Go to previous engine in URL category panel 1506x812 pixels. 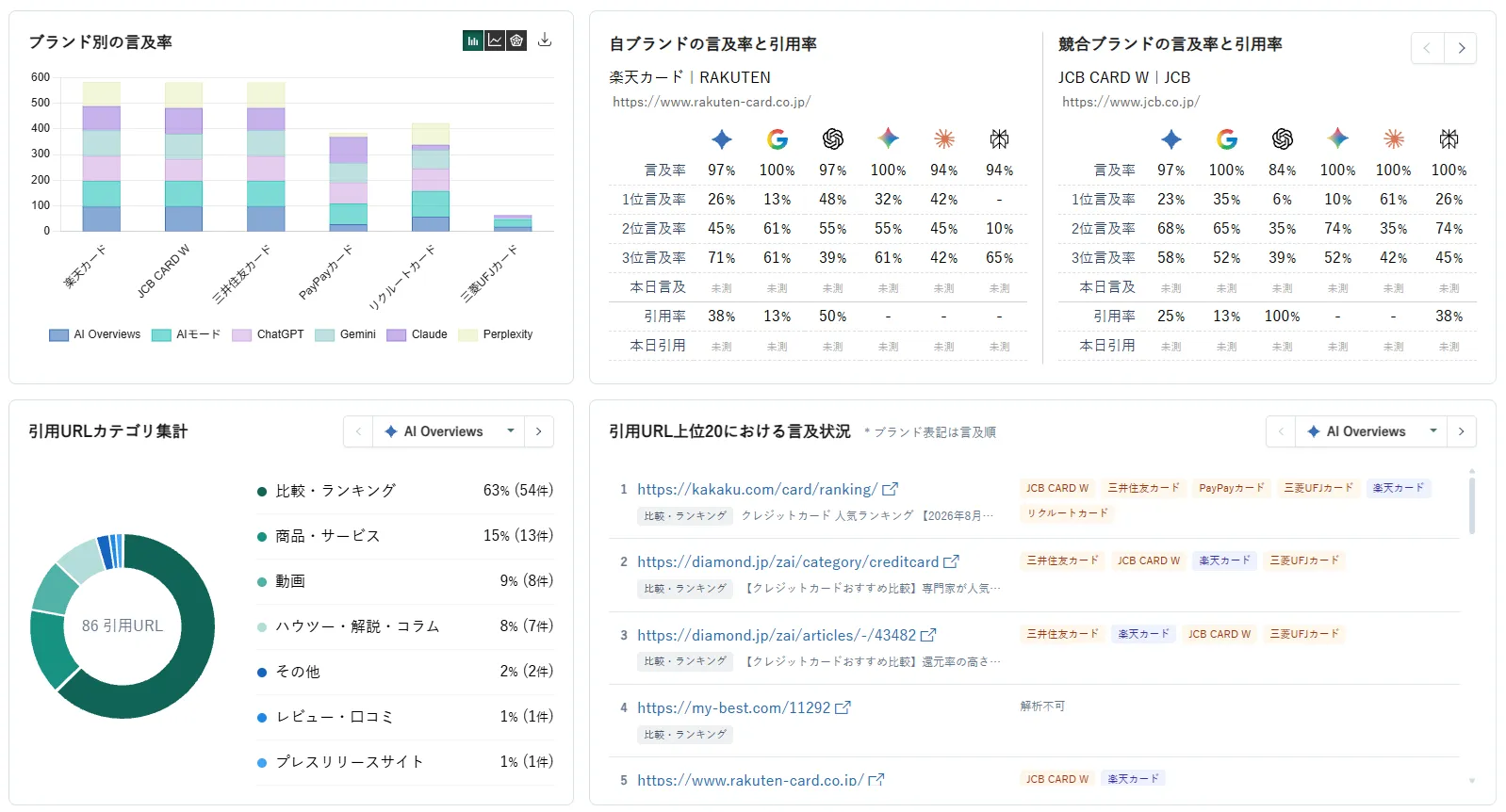point(358,431)
